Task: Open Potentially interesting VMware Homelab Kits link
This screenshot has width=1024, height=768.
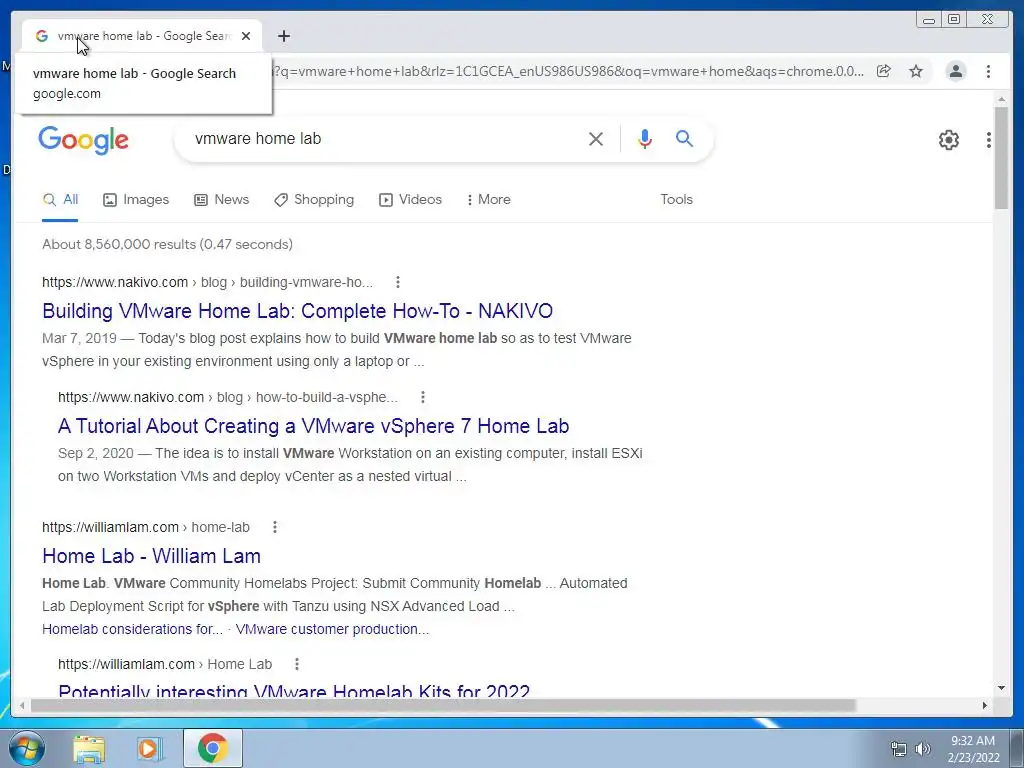Action: [294, 690]
